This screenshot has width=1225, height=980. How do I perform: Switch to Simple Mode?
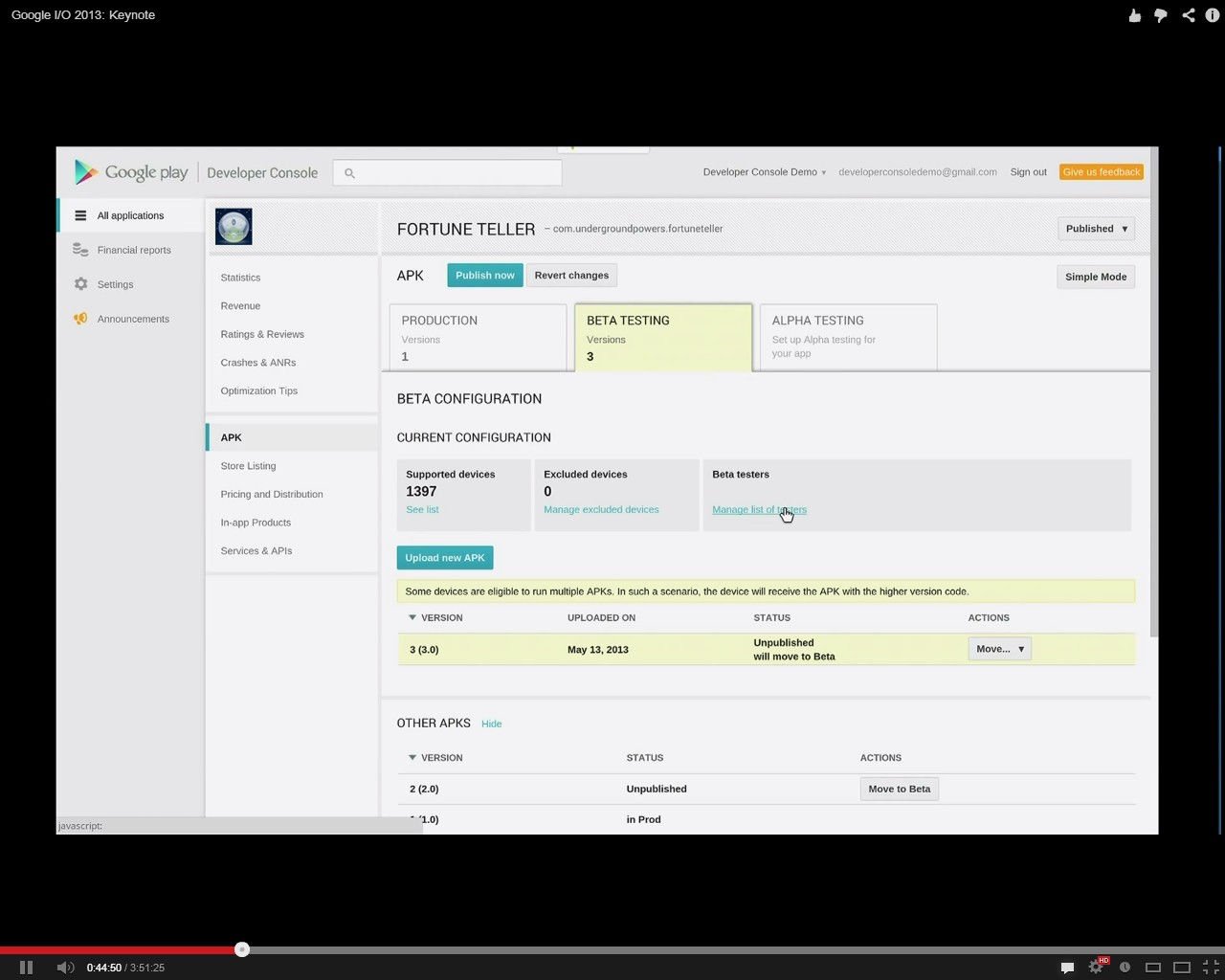[x=1096, y=277]
